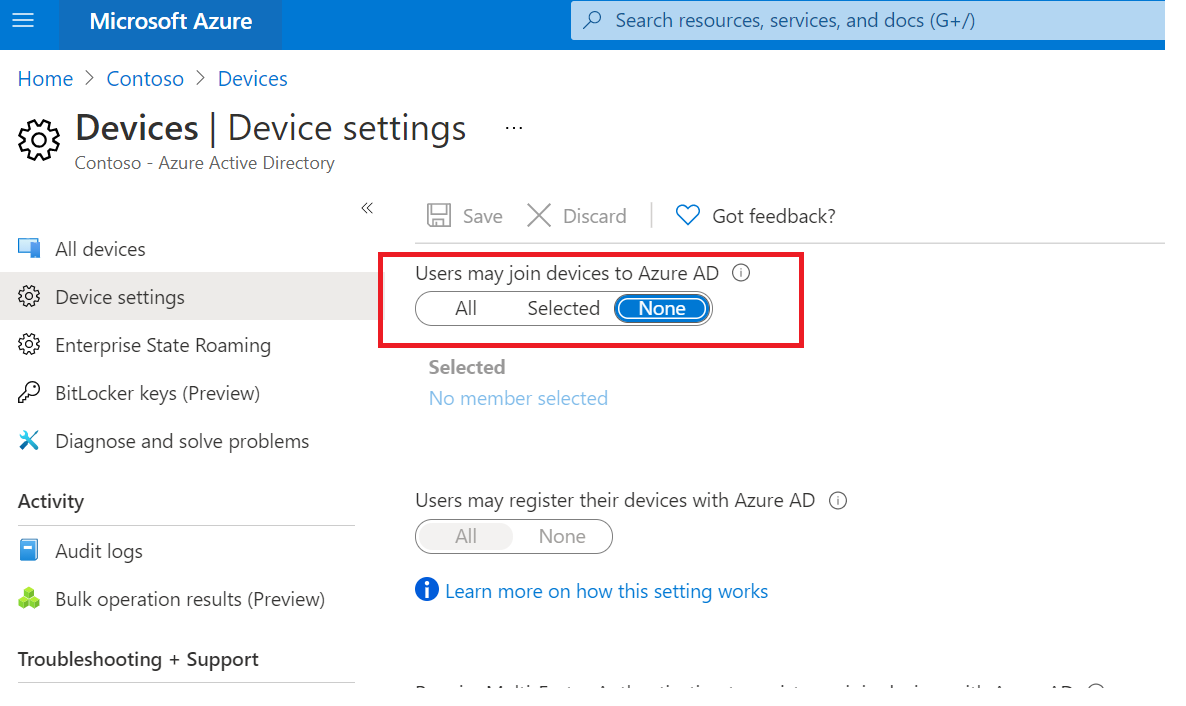Image resolution: width=1186 pixels, height=706 pixels.
Task: Open Learn more on how this setting works
Action: point(606,591)
